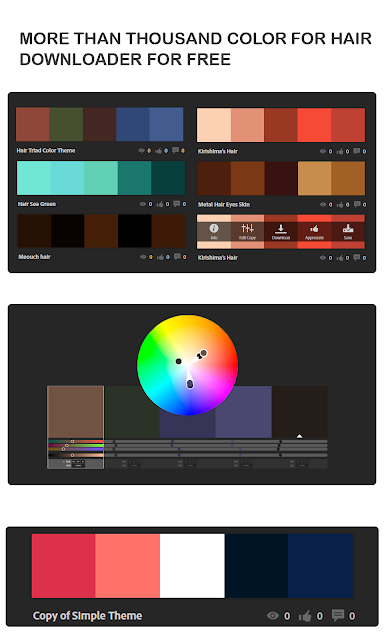Click views eye icon for Hair Triad Color Theme
This screenshot has height=640, width=384.
[142, 151]
